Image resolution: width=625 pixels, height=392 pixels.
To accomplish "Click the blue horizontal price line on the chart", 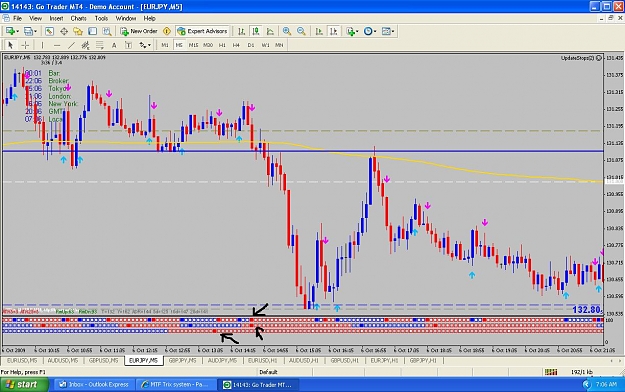I will click(x=303, y=151).
